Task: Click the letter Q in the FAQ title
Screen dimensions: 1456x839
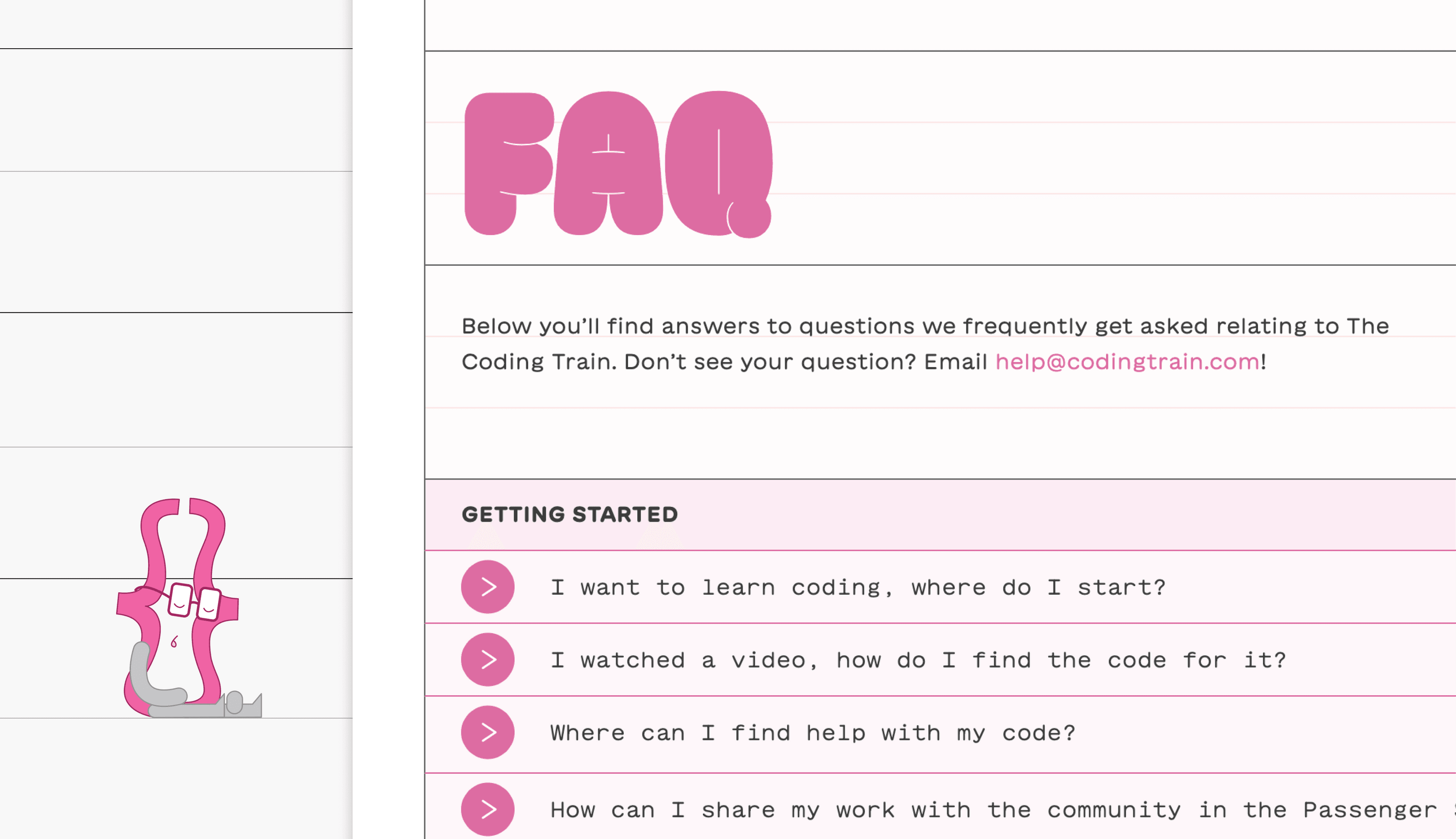Action: coord(719,164)
